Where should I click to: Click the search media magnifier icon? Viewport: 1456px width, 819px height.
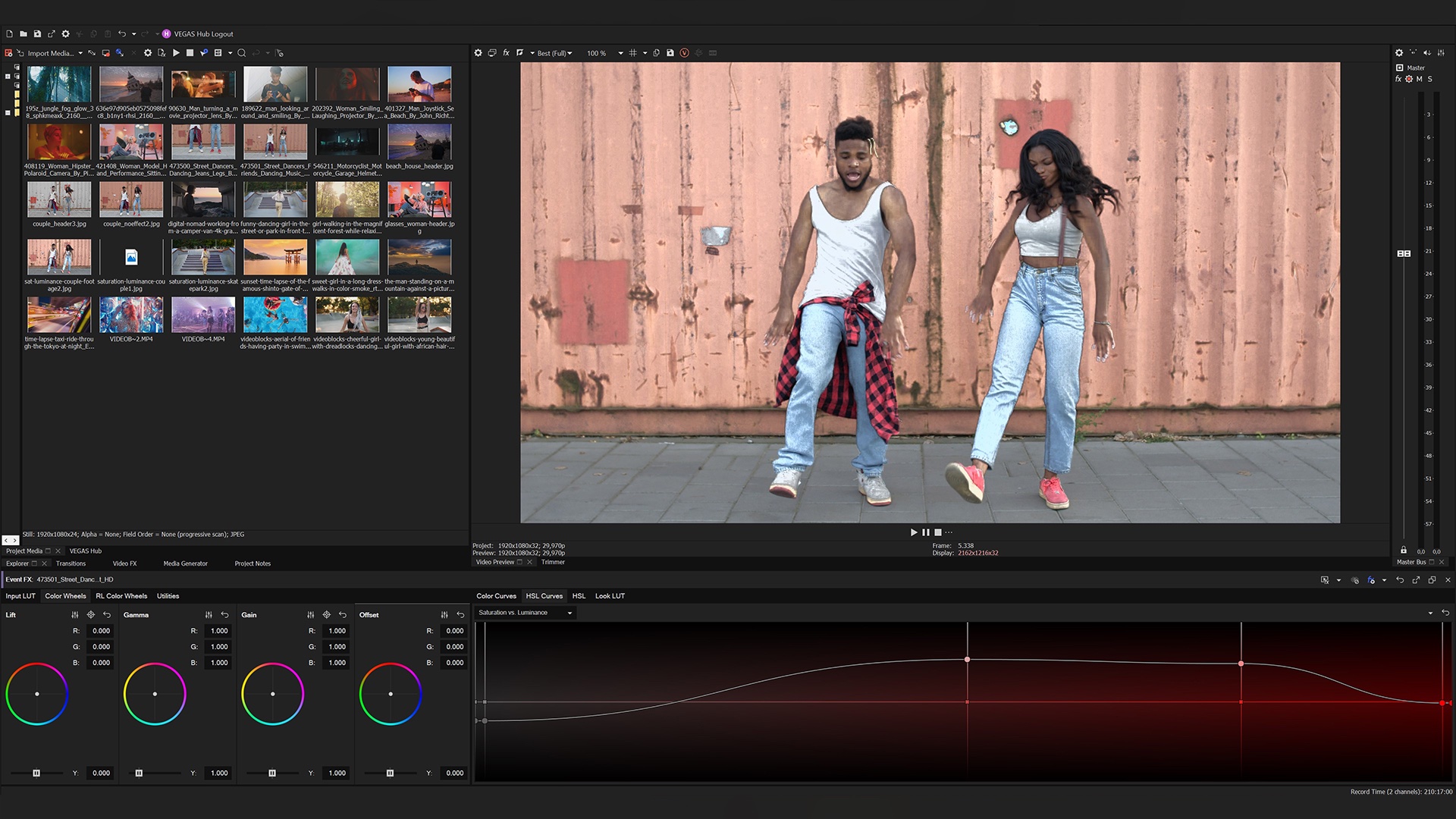[x=242, y=53]
